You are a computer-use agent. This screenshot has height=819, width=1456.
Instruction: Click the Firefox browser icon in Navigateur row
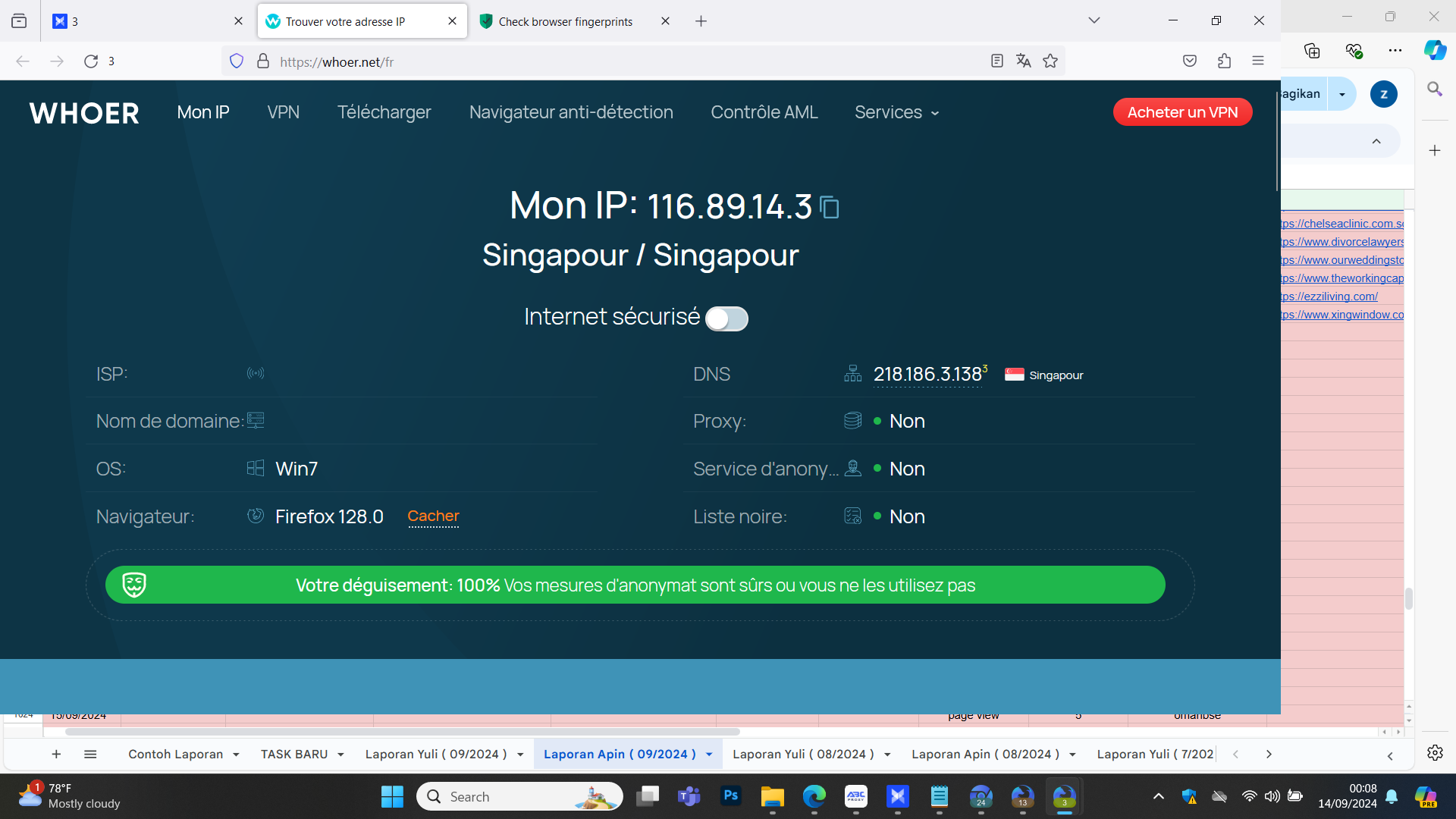(x=256, y=516)
